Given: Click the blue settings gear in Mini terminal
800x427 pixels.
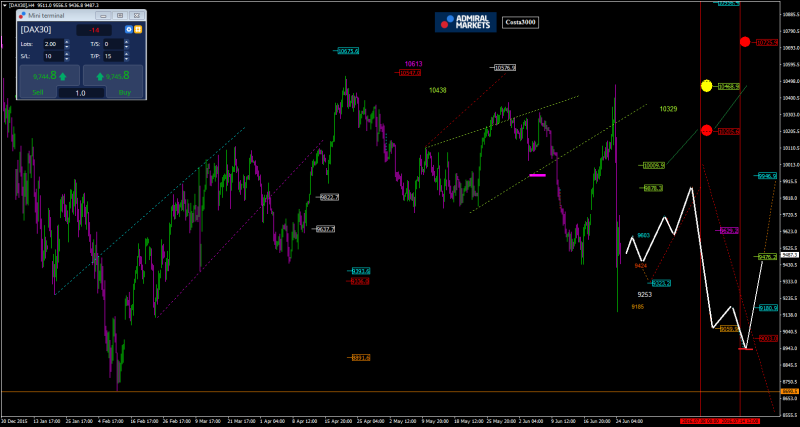Looking at the screenshot, I should click(x=128, y=30).
